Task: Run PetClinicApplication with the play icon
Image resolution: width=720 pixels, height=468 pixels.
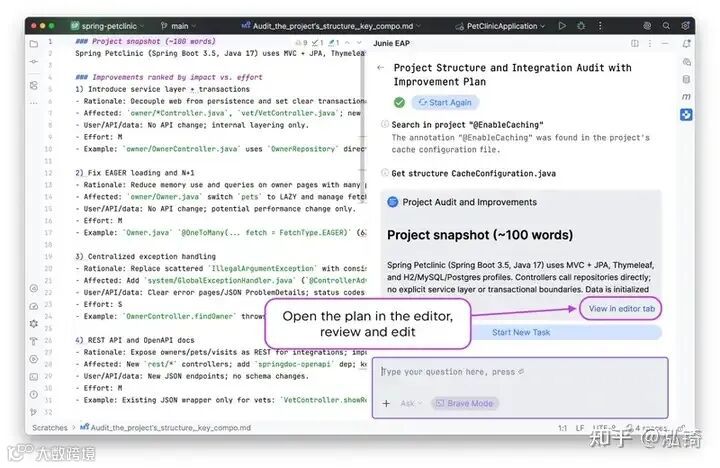Action: (x=562, y=26)
